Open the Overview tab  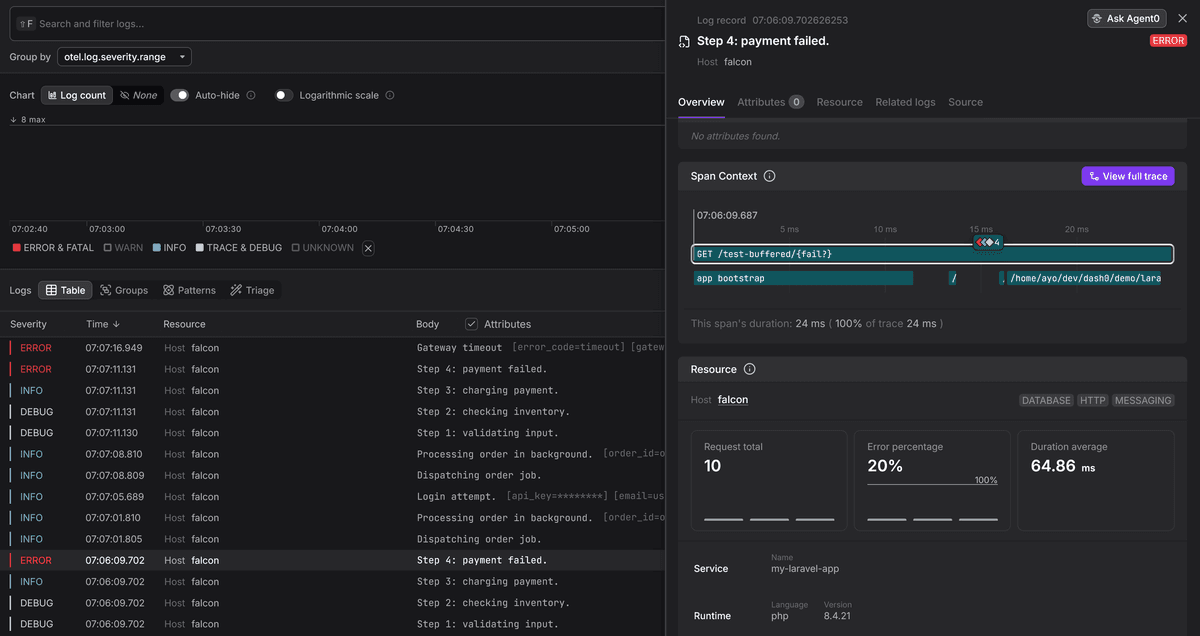point(701,102)
